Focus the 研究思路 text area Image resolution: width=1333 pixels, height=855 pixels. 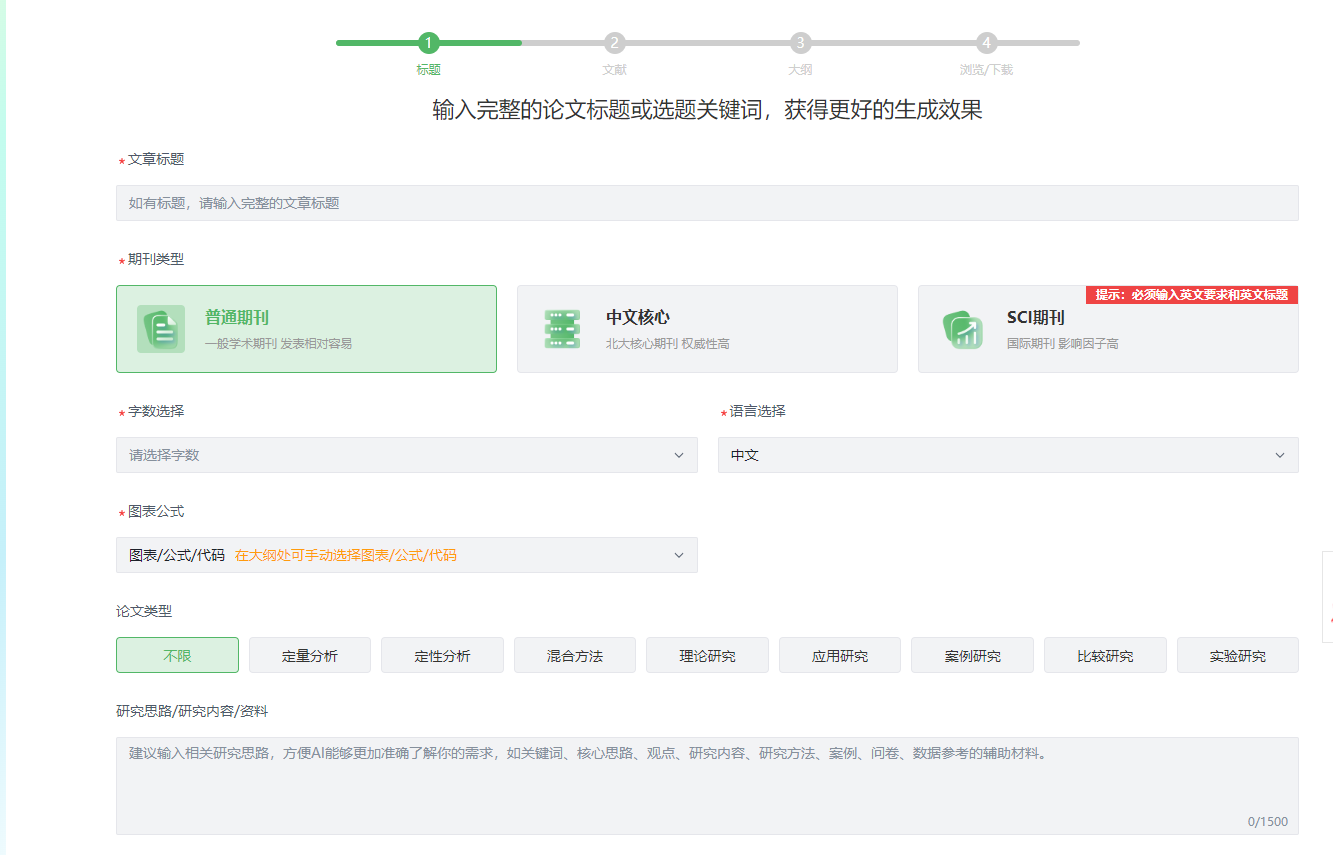click(706, 786)
